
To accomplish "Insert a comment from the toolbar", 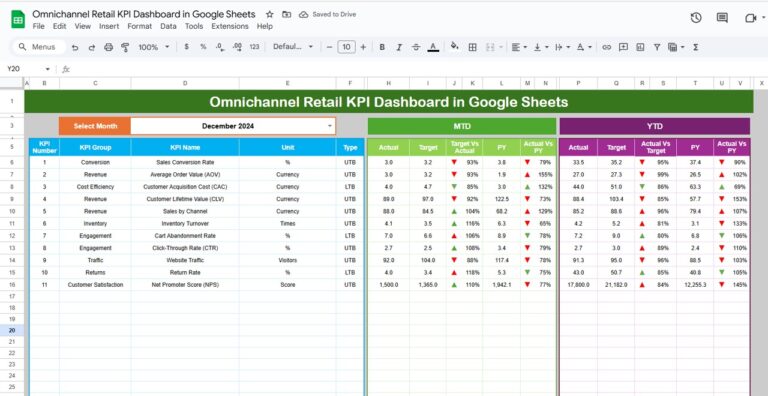I will 623,47.
